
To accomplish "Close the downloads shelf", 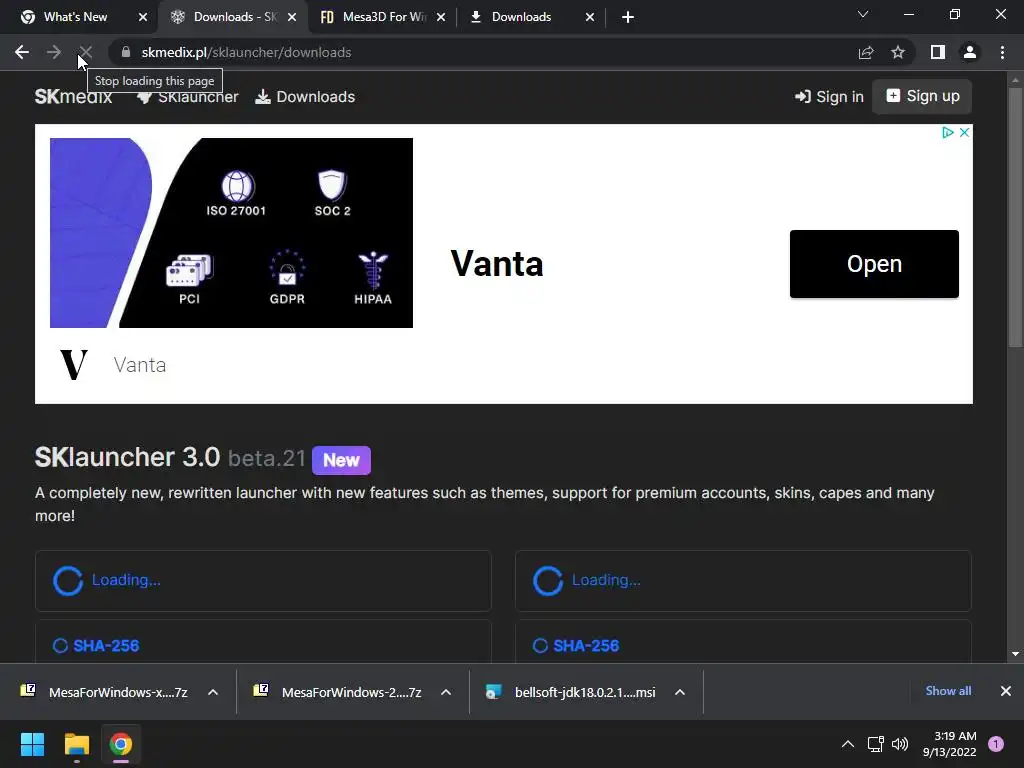I will click(x=1006, y=691).
